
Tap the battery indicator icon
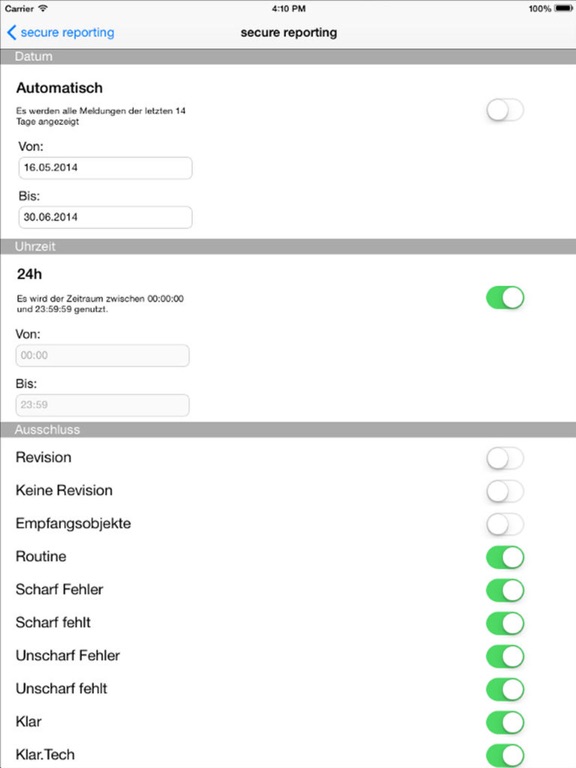(562, 8)
